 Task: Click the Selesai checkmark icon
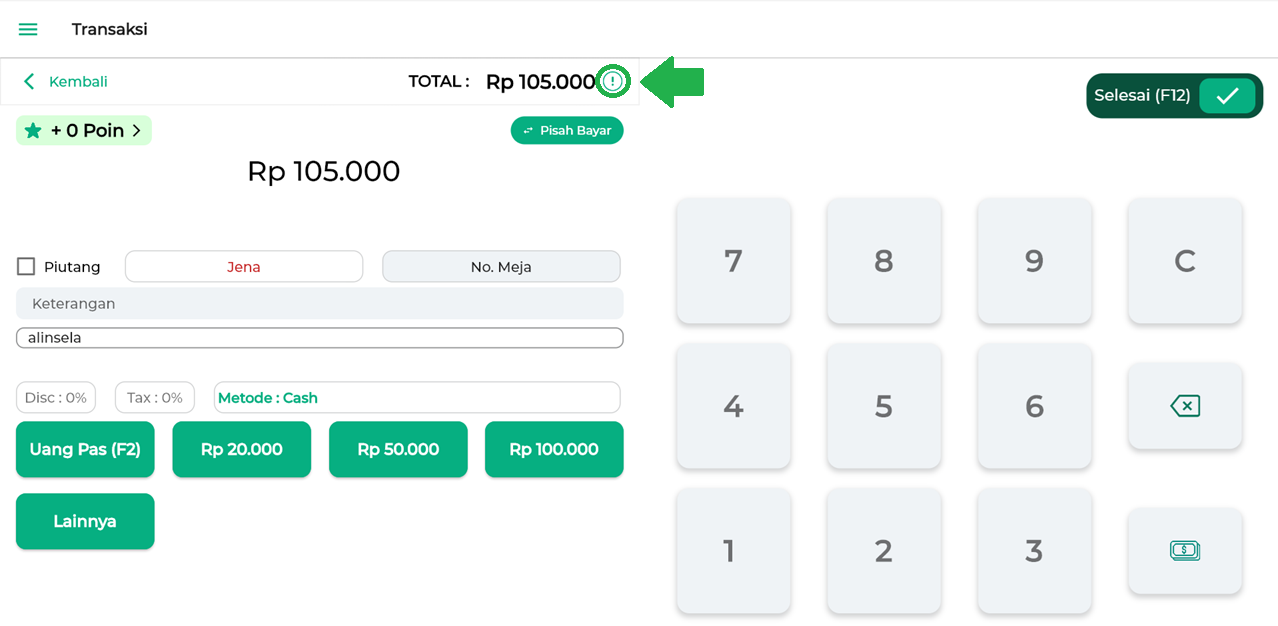[x=1227, y=96]
